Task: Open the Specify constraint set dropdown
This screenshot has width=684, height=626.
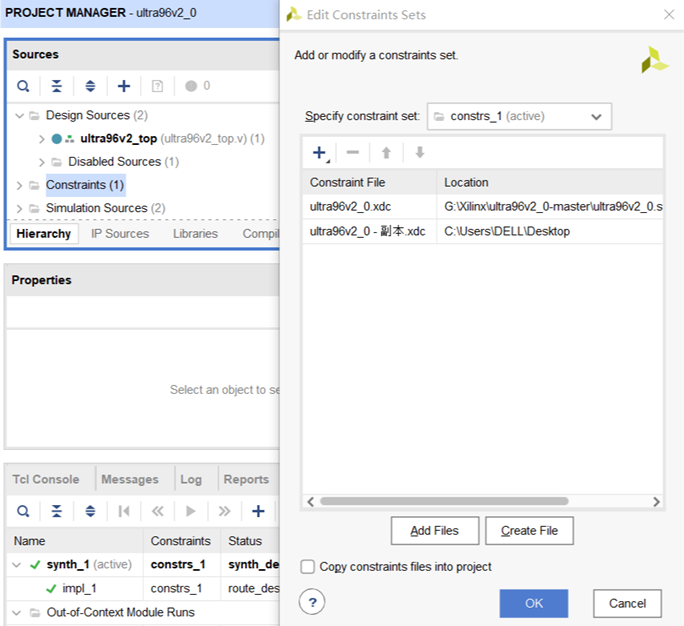Action: pyautogui.click(x=519, y=116)
